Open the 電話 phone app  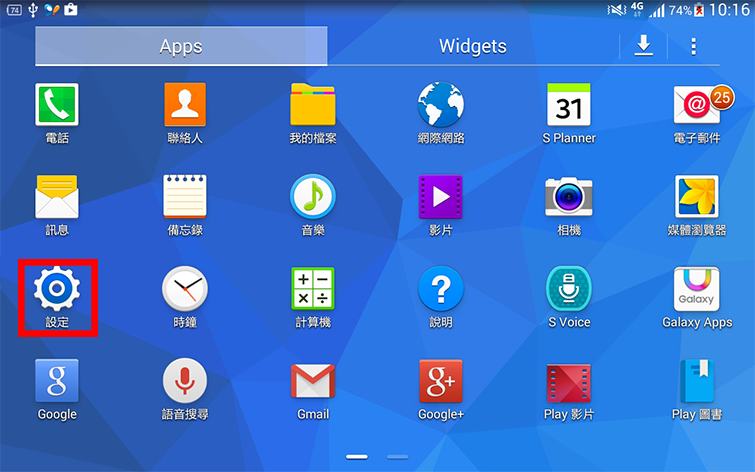click(x=57, y=105)
